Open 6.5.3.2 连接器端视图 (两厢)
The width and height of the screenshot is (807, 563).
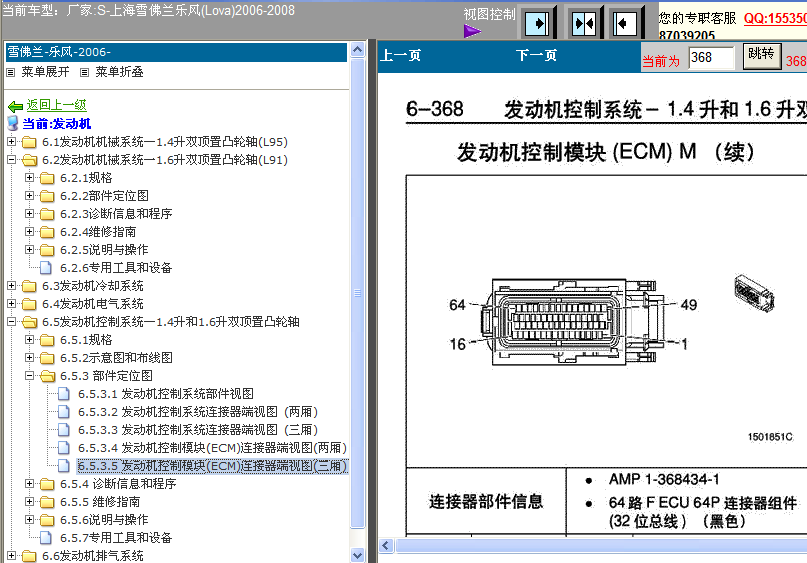click(x=198, y=412)
